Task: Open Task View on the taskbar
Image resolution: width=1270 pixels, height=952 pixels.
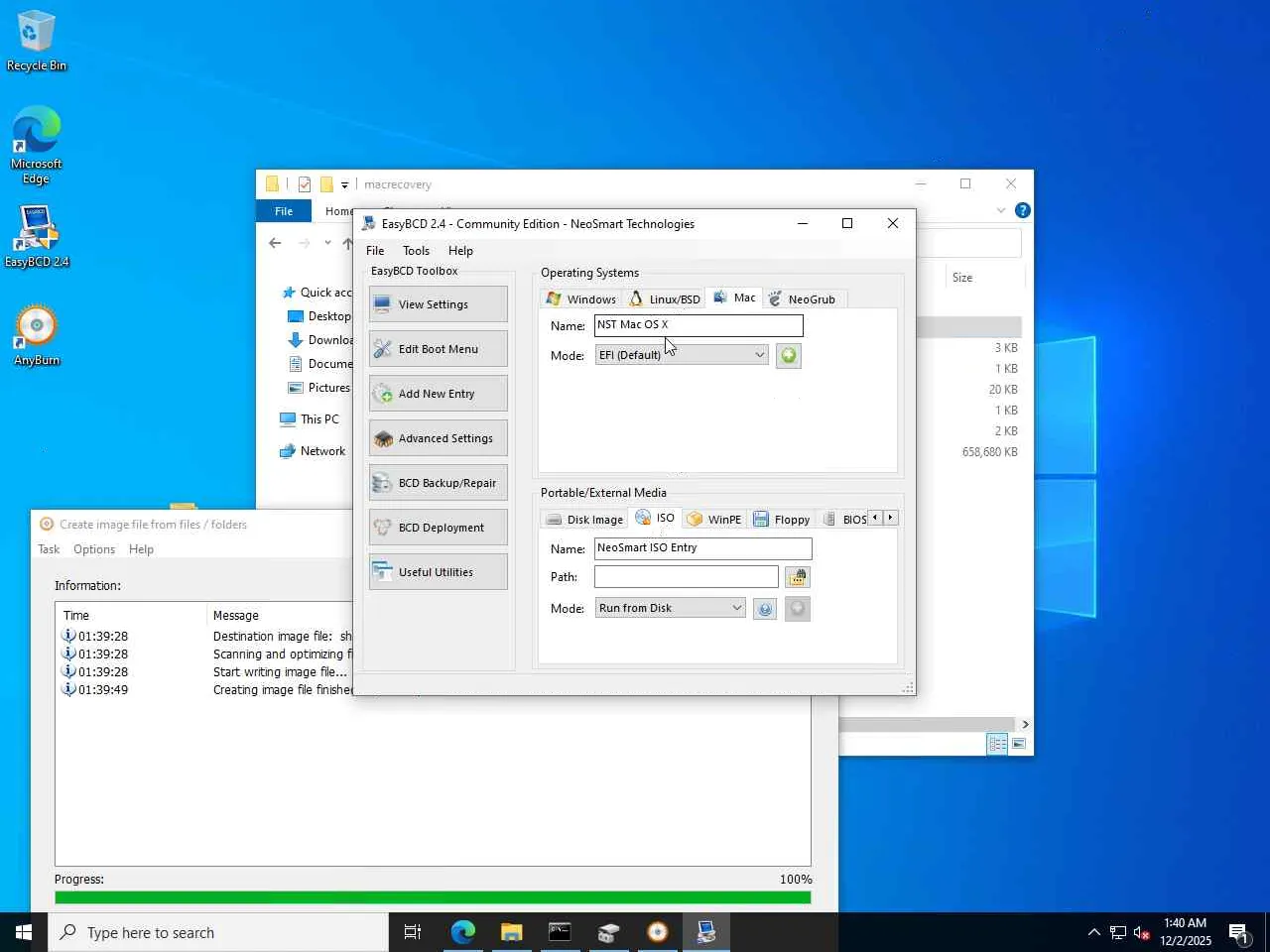Action: (413, 932)
